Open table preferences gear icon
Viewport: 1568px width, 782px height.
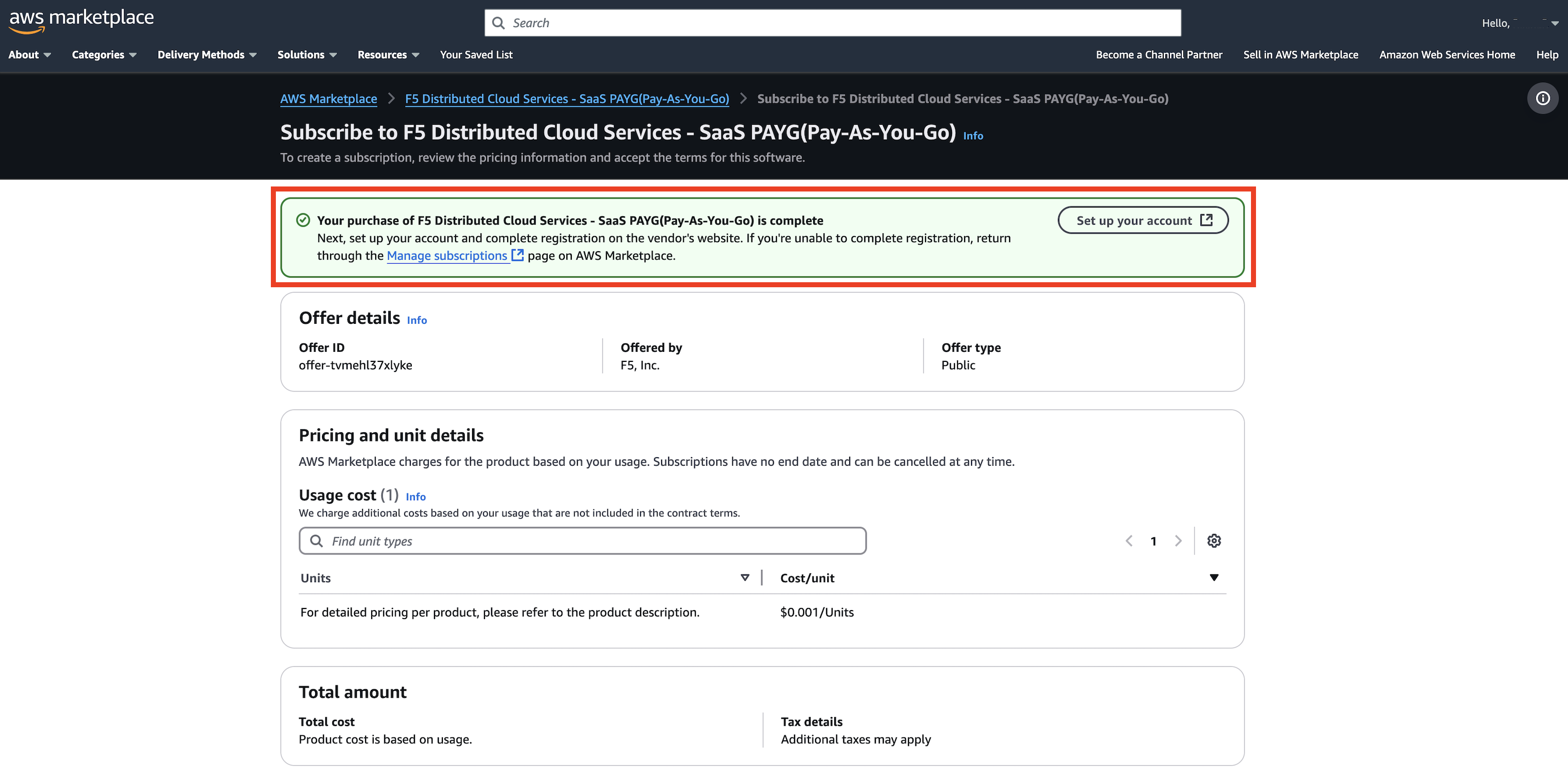click(1214, 540)
